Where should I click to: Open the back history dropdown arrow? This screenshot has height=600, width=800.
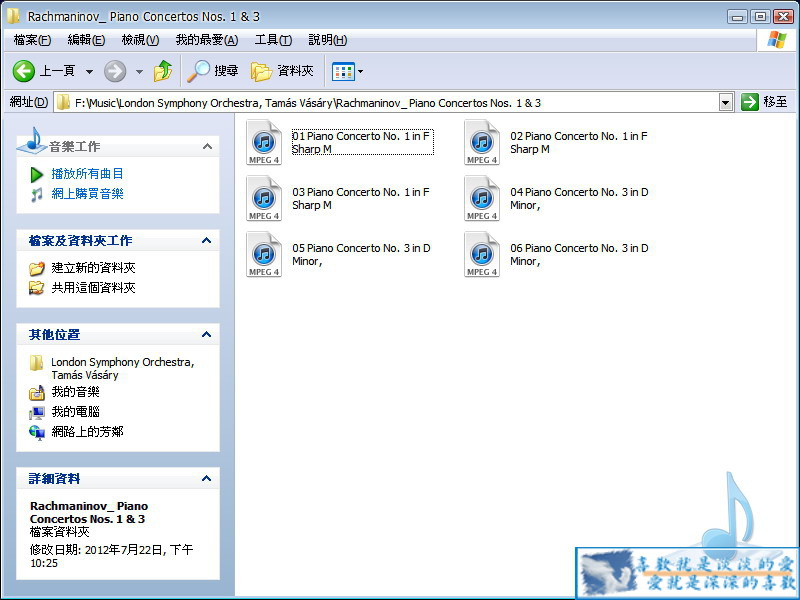[x=89, y=71]
